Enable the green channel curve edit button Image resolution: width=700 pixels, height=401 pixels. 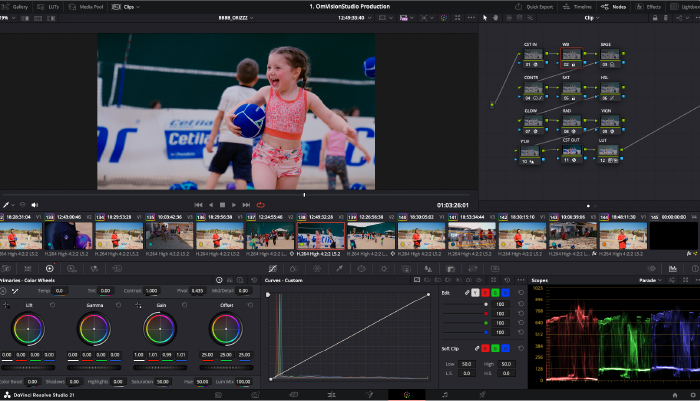point(495,293)
